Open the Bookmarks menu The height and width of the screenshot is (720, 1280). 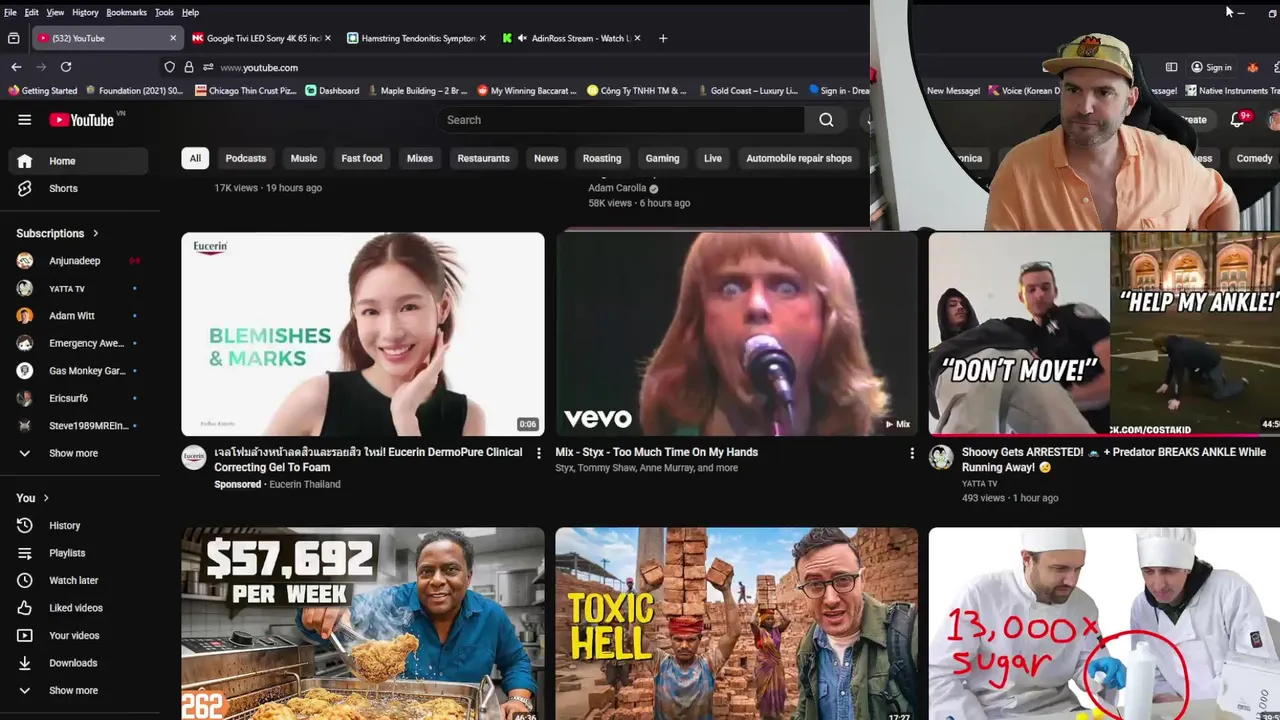(126, 12)
